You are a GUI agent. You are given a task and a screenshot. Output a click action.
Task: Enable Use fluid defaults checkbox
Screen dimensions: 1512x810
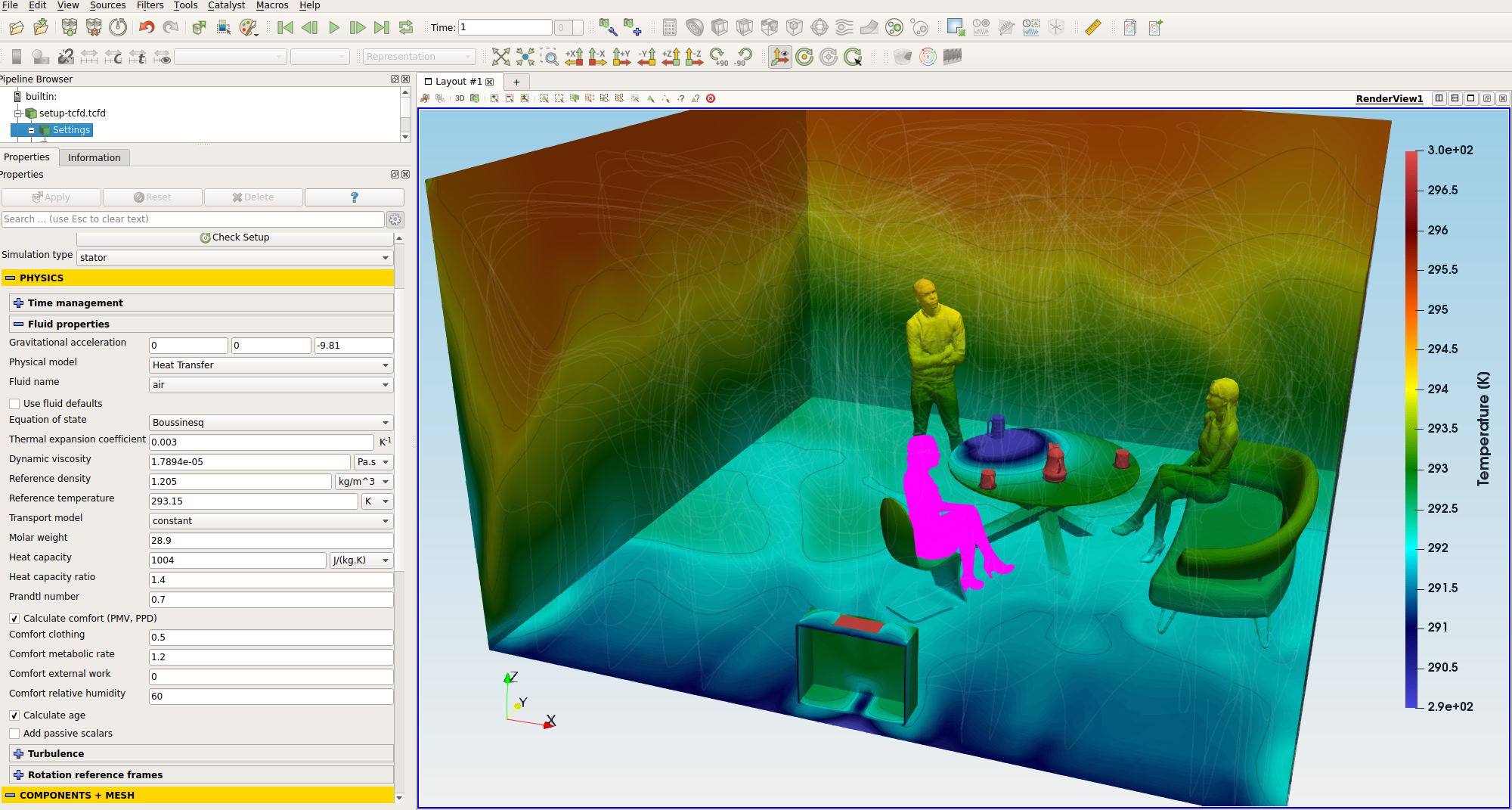pyautogui.click(x=14, y=404)
